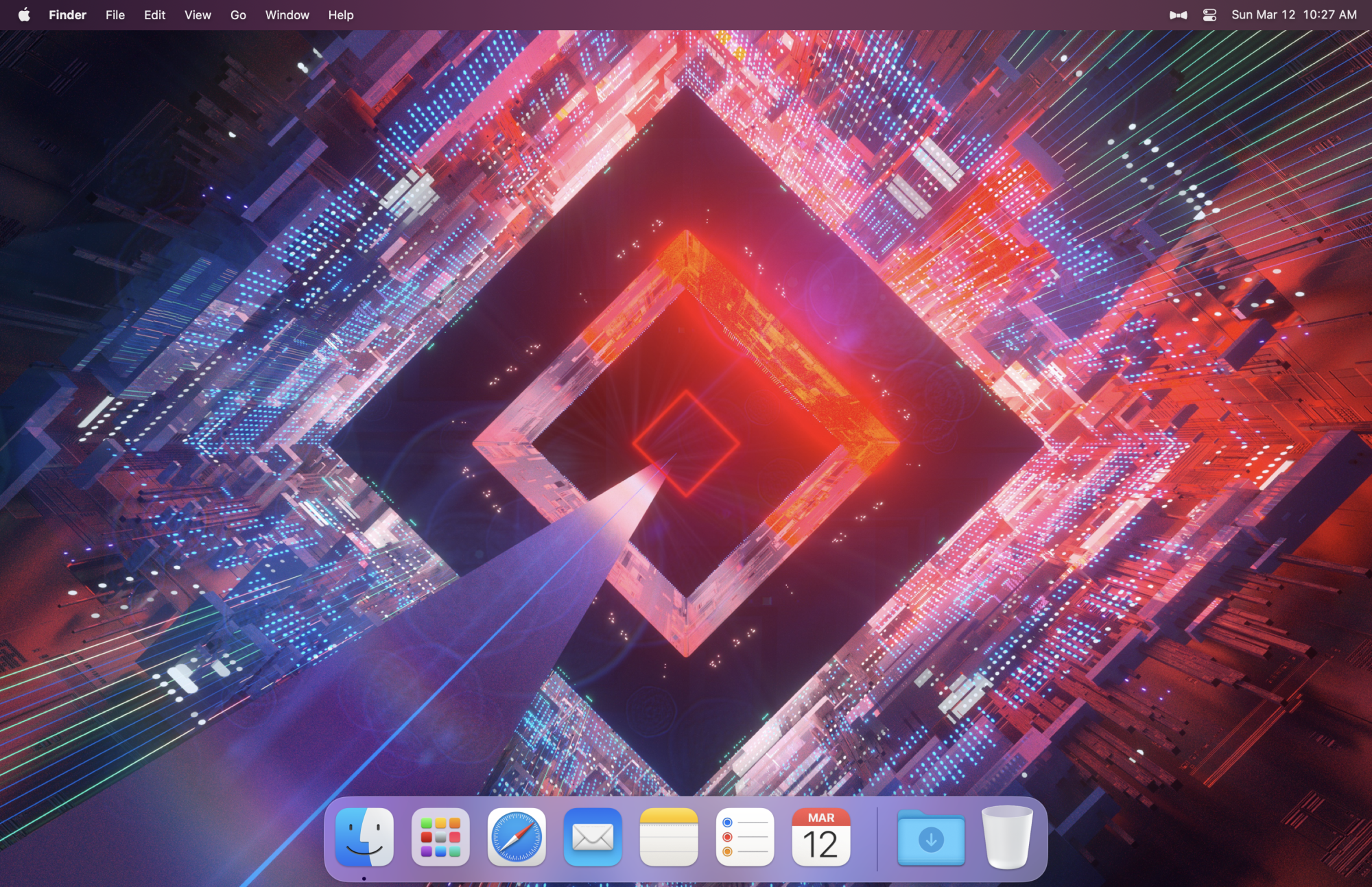Open the Mail app icon
Viewport: 1372px width, 887px height.
tap(593, 837)
